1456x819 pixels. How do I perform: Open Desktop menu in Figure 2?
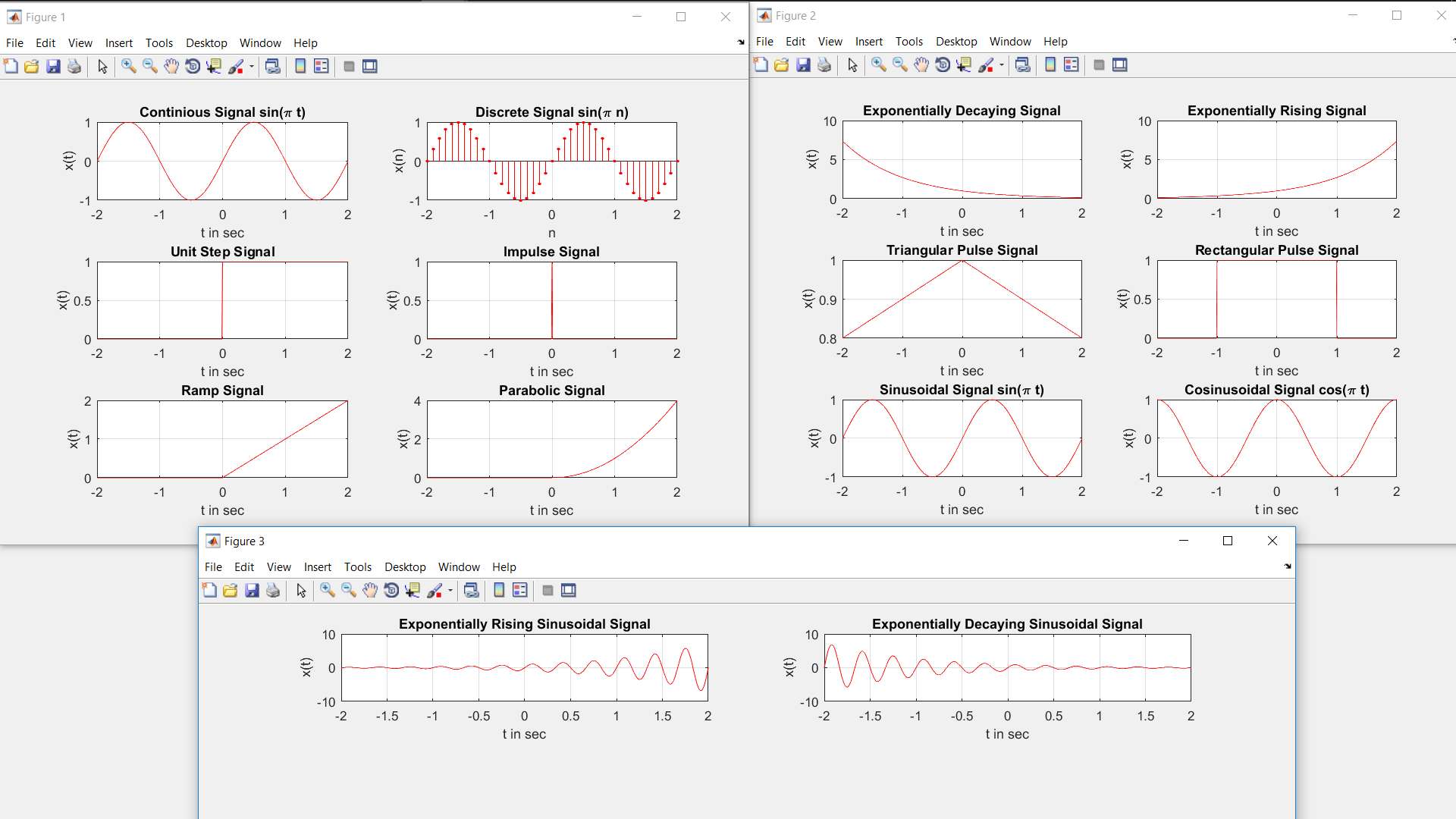click(x=956, y=42)
